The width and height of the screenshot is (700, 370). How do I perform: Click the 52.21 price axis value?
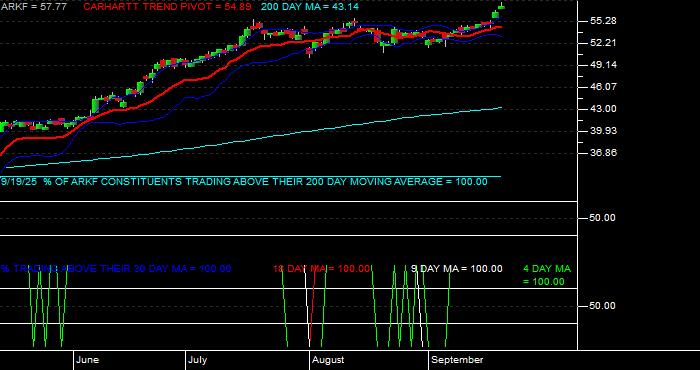[603, 43]
